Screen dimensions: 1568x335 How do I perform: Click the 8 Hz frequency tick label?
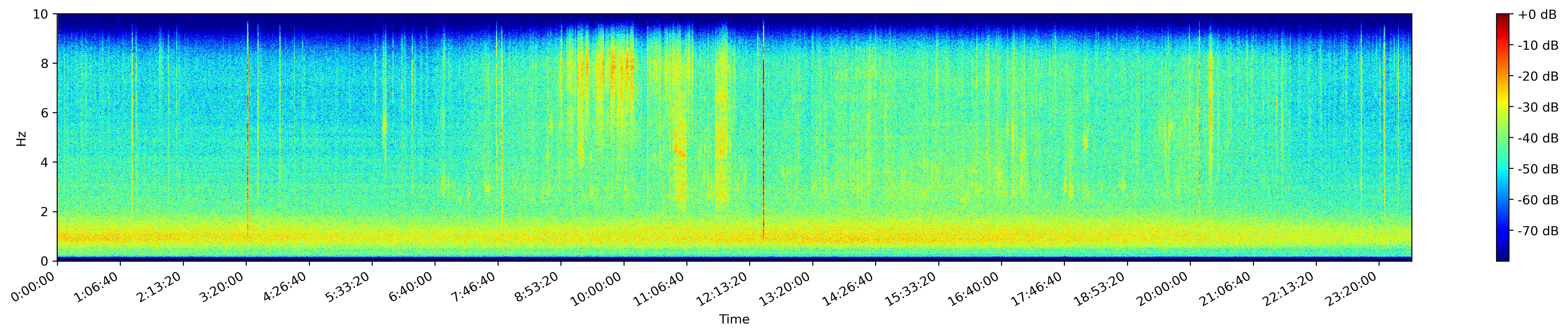coord(45,63)
